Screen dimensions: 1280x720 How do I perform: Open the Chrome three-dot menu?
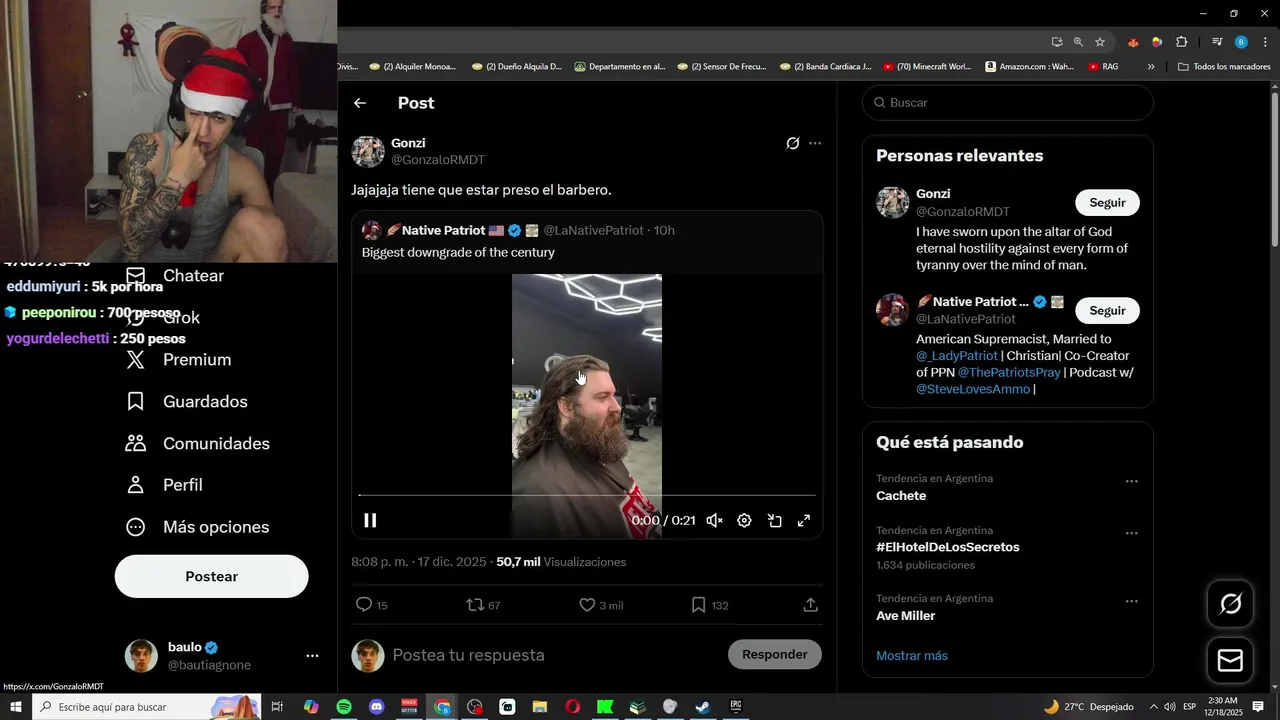1264,42
